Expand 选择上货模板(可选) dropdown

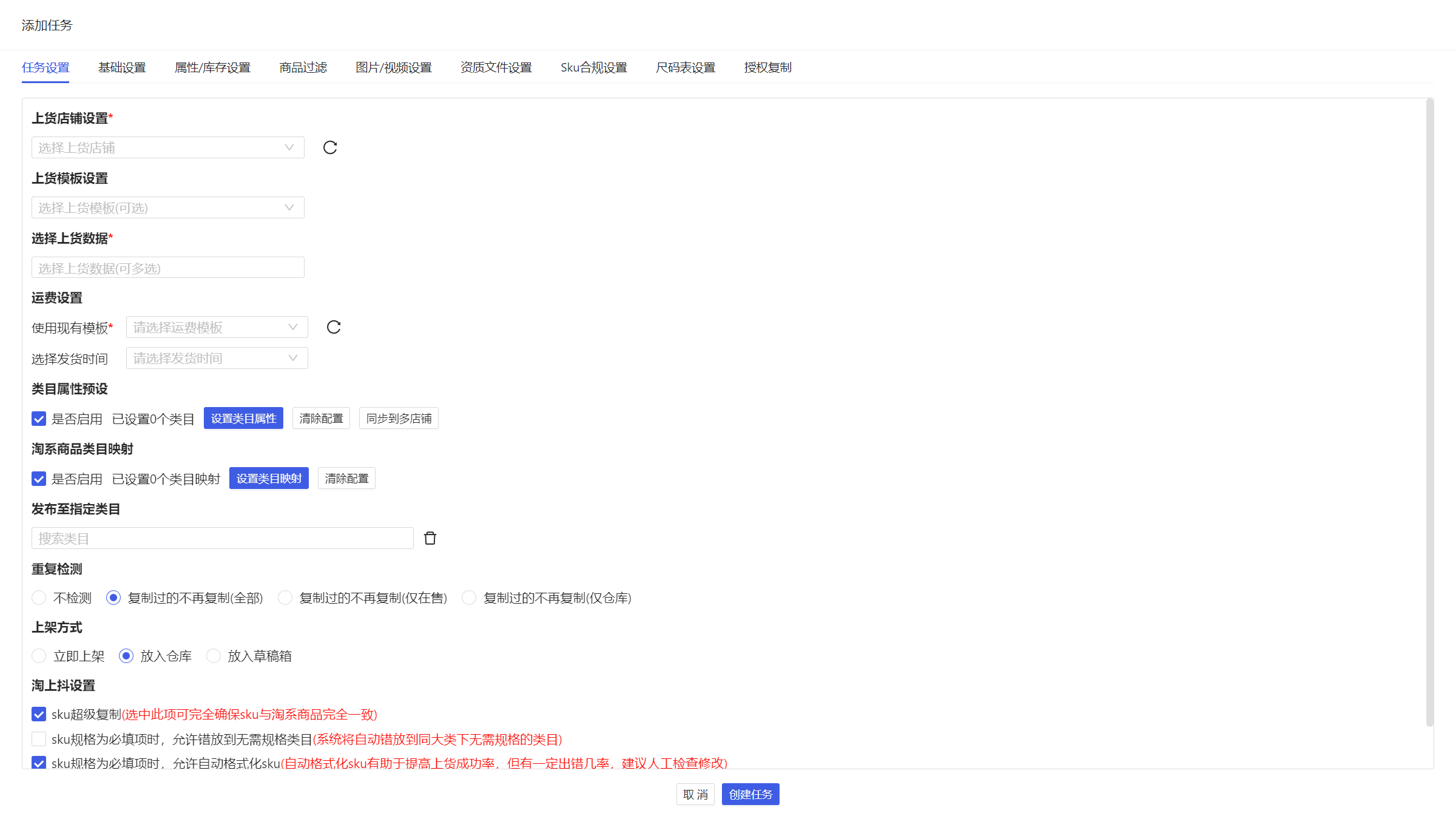pyautogui.click(x=167, y=207)
